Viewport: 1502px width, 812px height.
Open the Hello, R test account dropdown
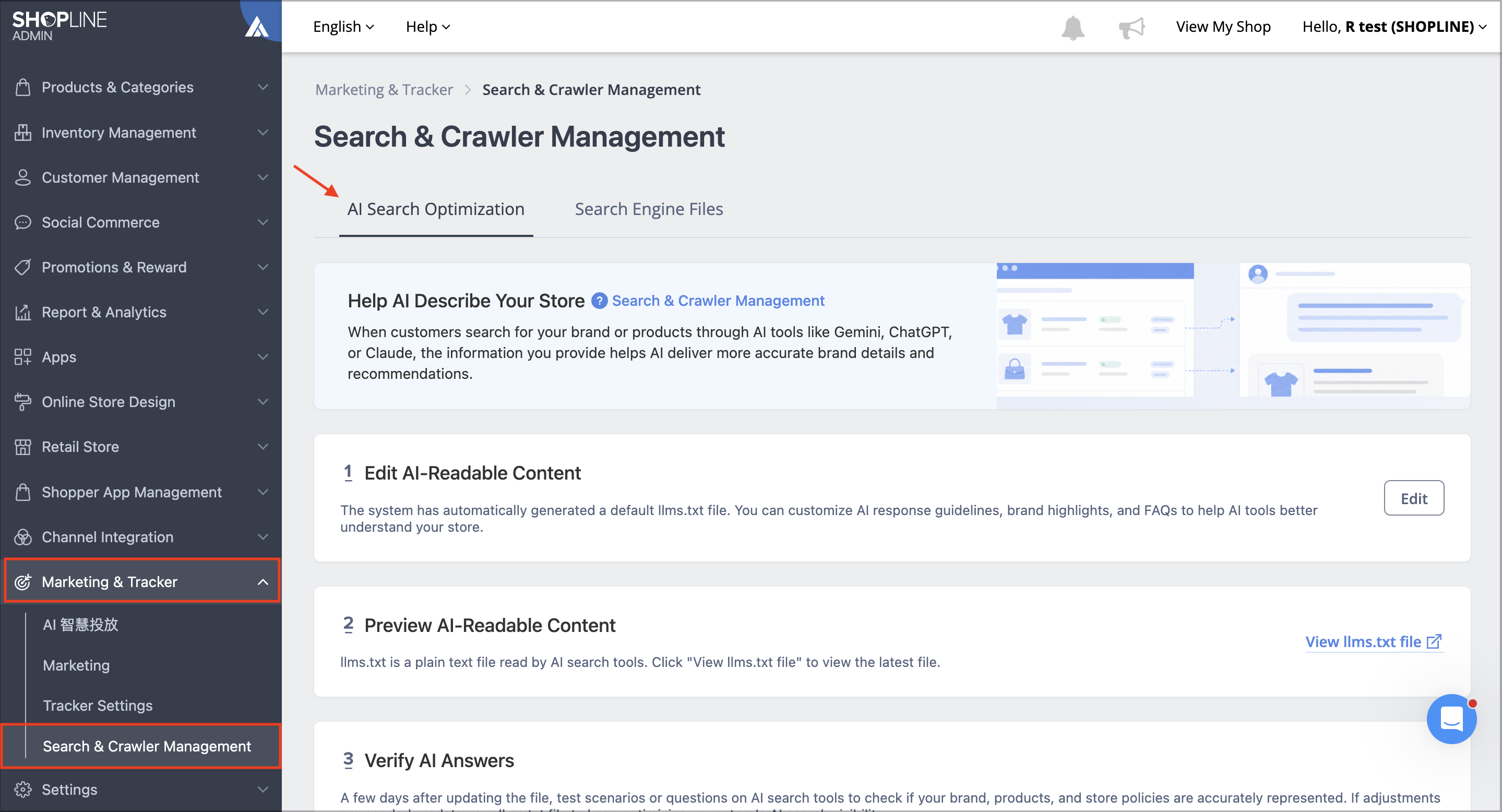[1393, 27]
